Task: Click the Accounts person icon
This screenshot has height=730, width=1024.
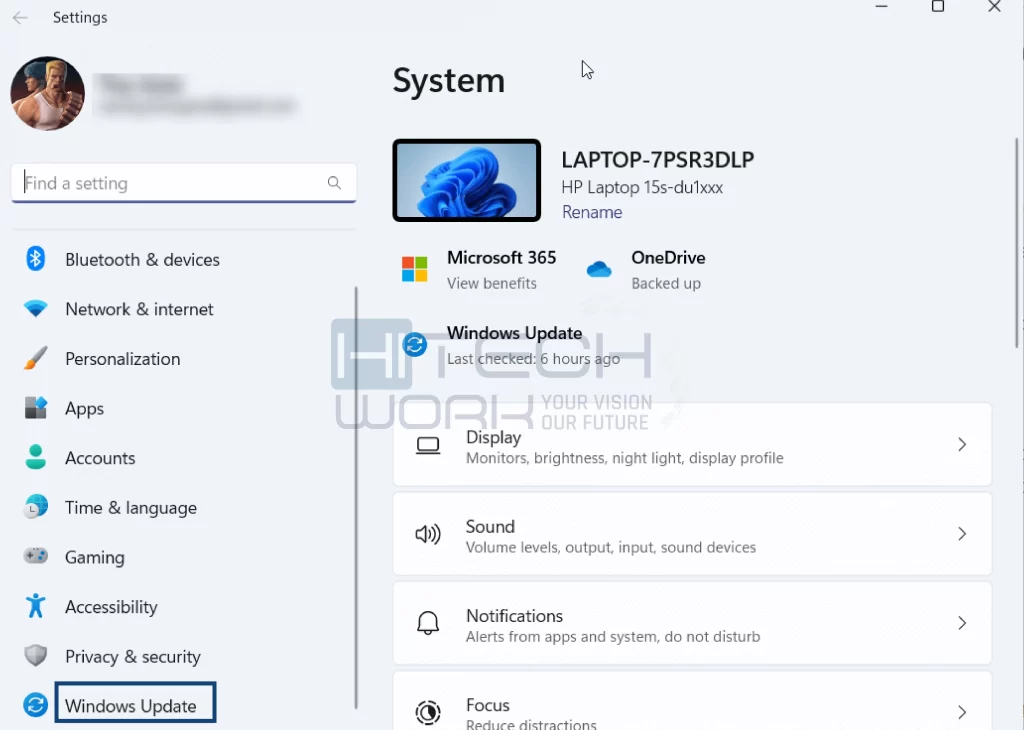Action: (x=35, y=457)
